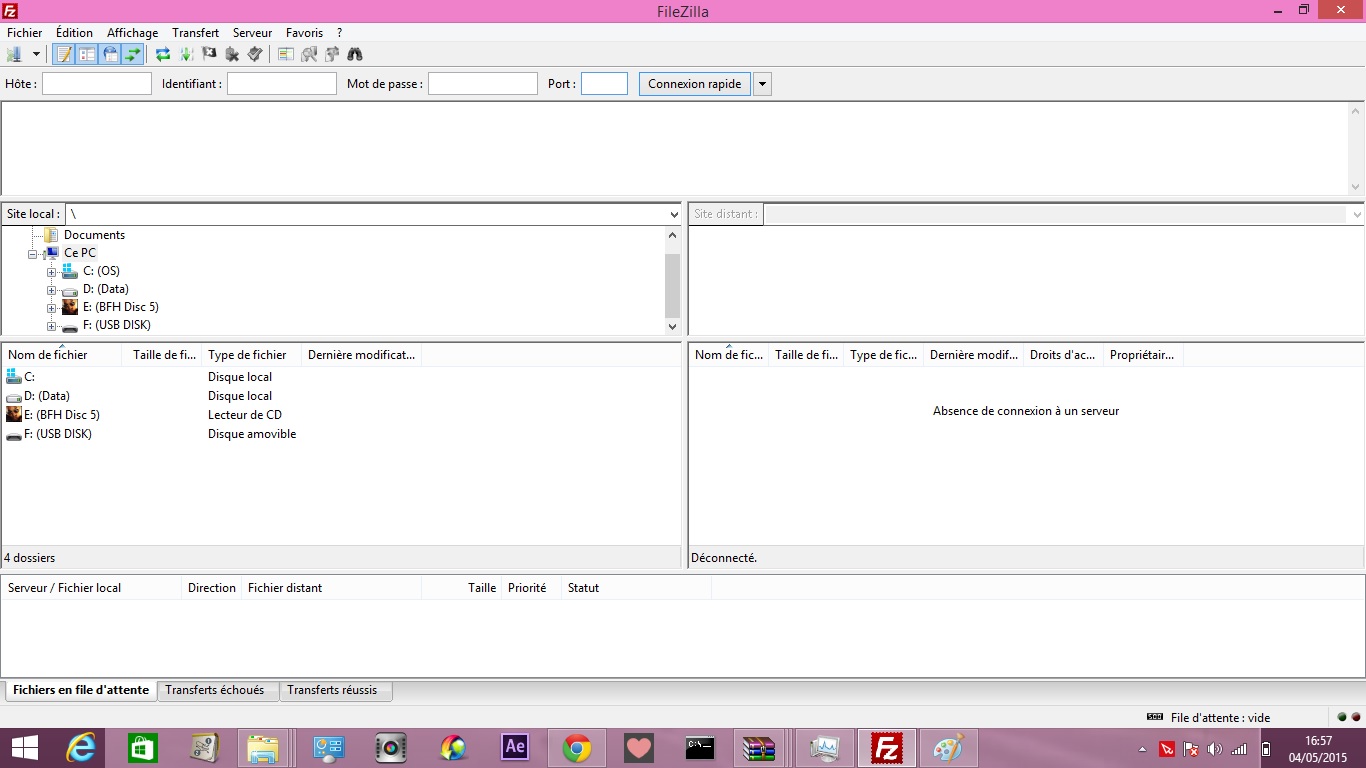
Task: Toggle the remote directory tree view
Action: tap(110, 54)
